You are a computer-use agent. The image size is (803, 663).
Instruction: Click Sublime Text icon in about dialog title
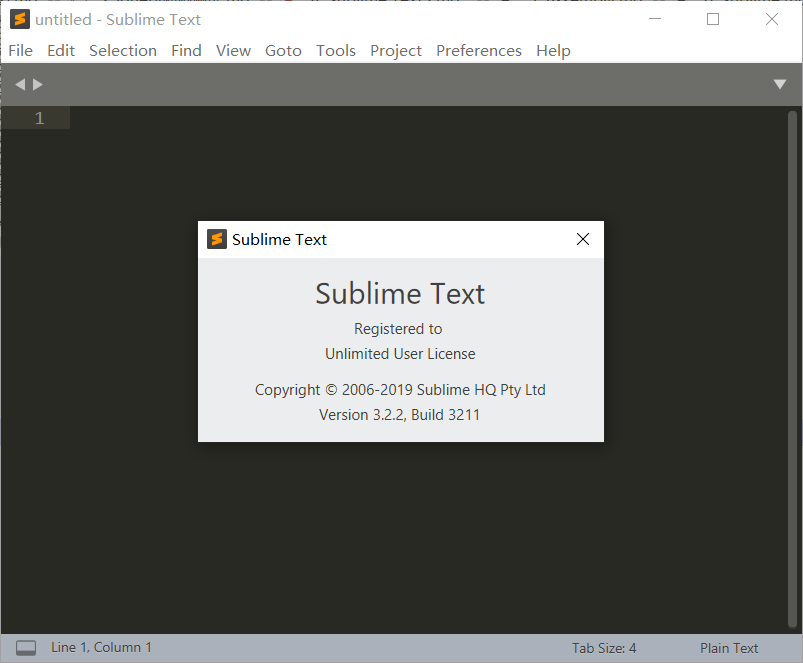(x=217, y=239)
